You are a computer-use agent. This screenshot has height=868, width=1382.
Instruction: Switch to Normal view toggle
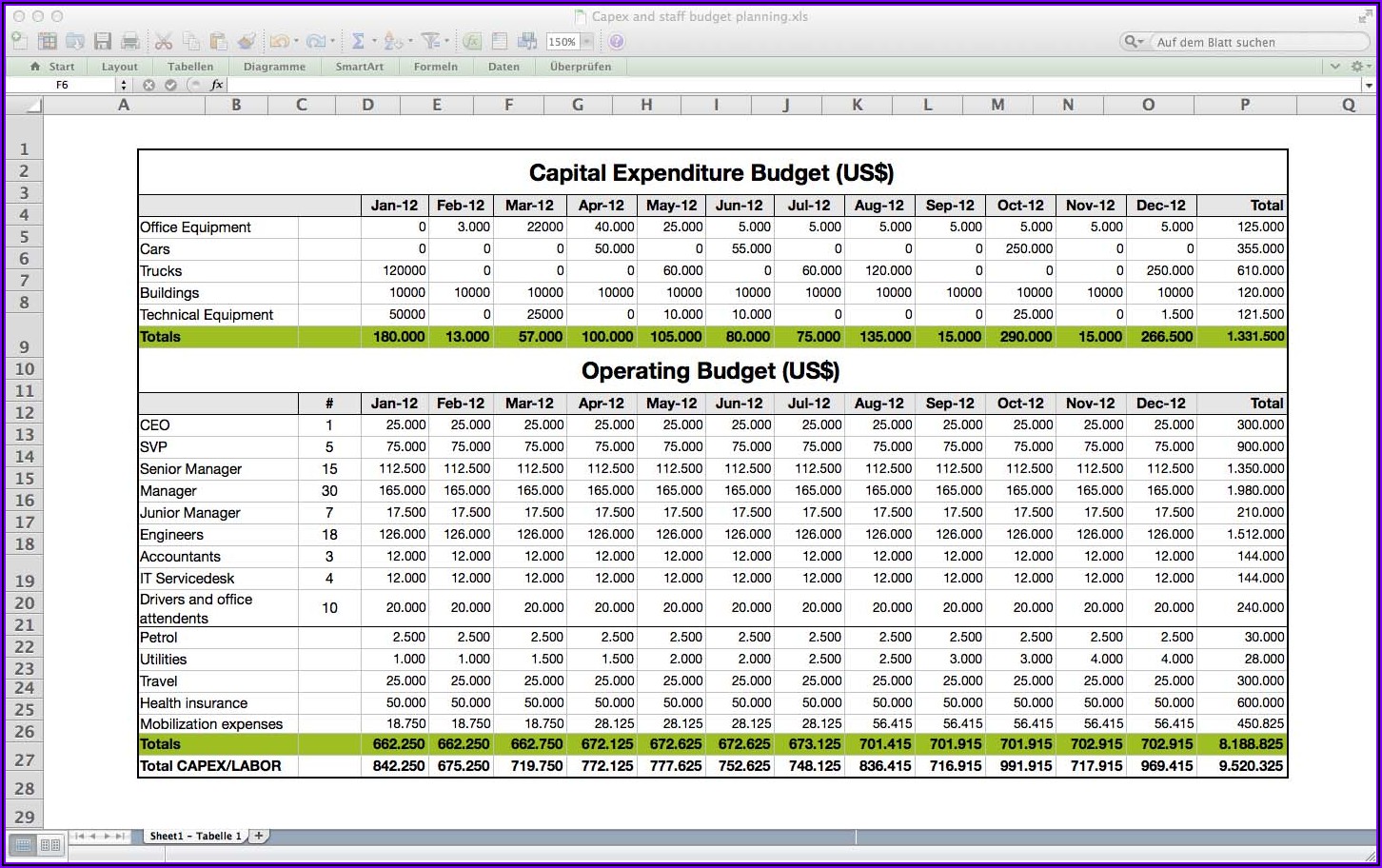click(x=24, y=845)
